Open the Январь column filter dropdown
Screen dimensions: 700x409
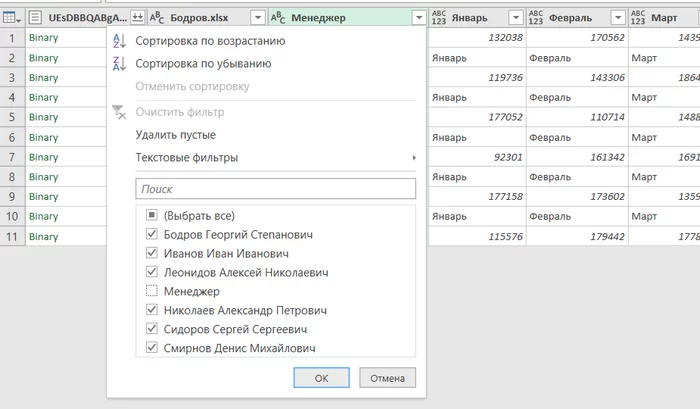pyautogui.click(x=516, y=18)
